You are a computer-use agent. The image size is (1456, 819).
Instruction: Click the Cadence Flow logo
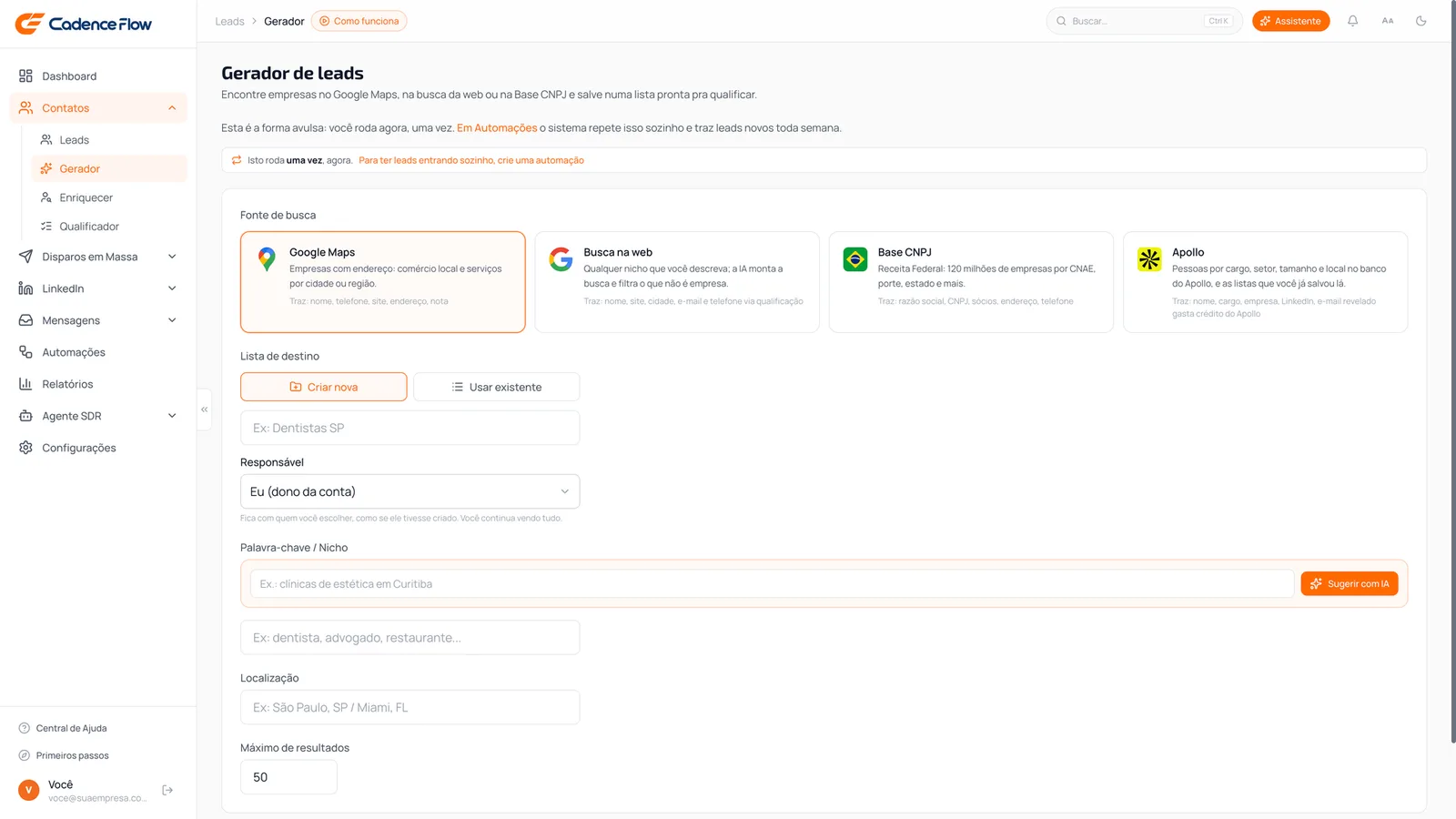click(x=84, y=24)
